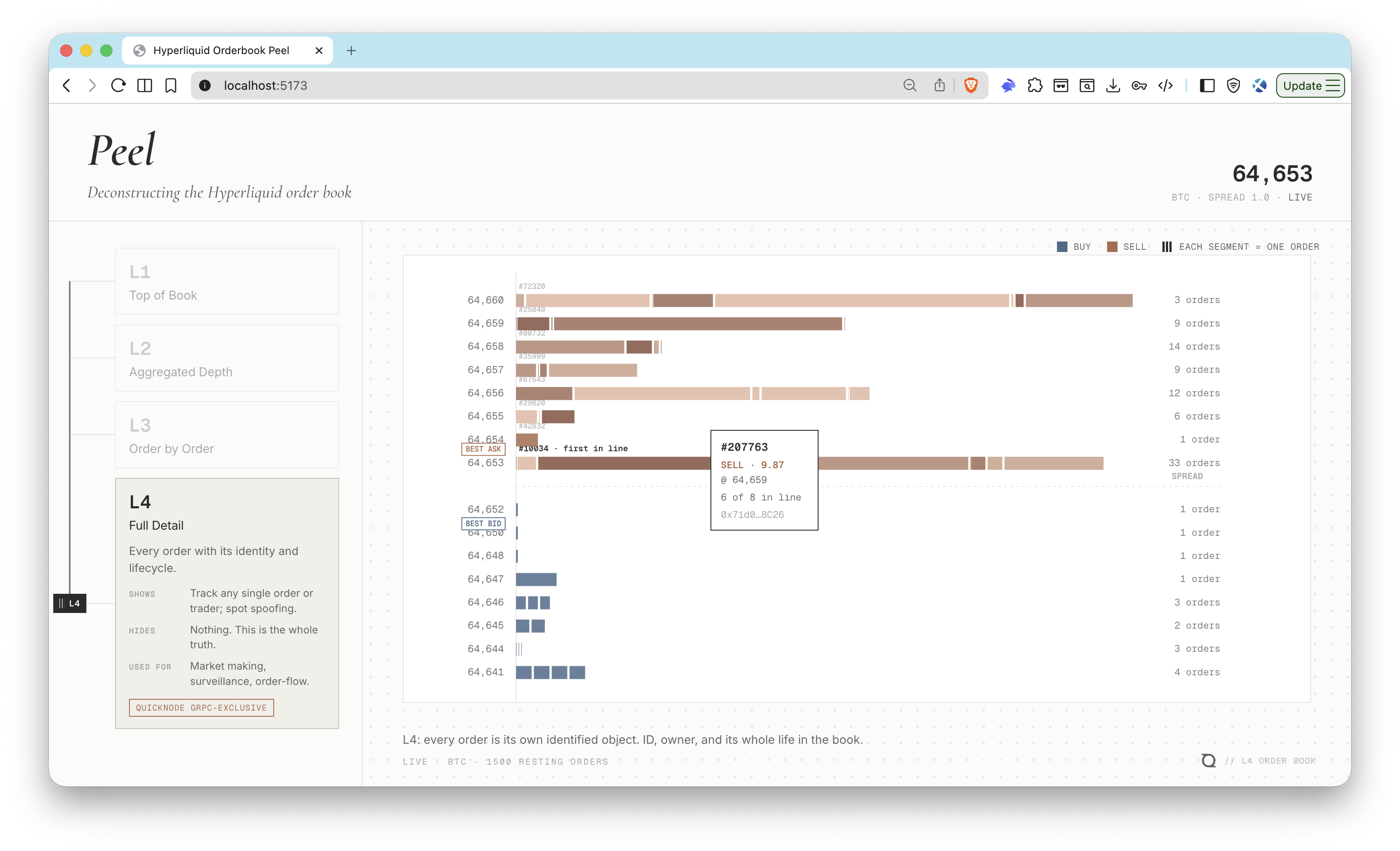Viewport: 1400px width, 851px height.
Task: Toggle the browser sidebar panel icon
Action: coord(1207,85)
